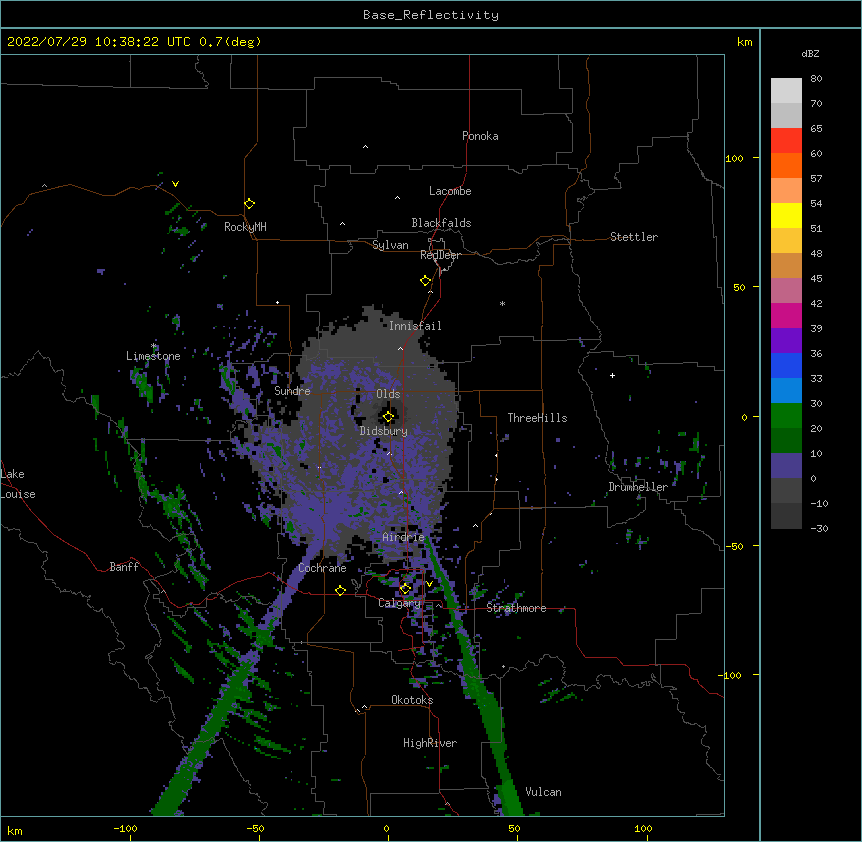The width and height of the screenshot is (862, 842).
Task: Select the green 20-30 dBZ legend swatch
Action: (x=786, y=416)
